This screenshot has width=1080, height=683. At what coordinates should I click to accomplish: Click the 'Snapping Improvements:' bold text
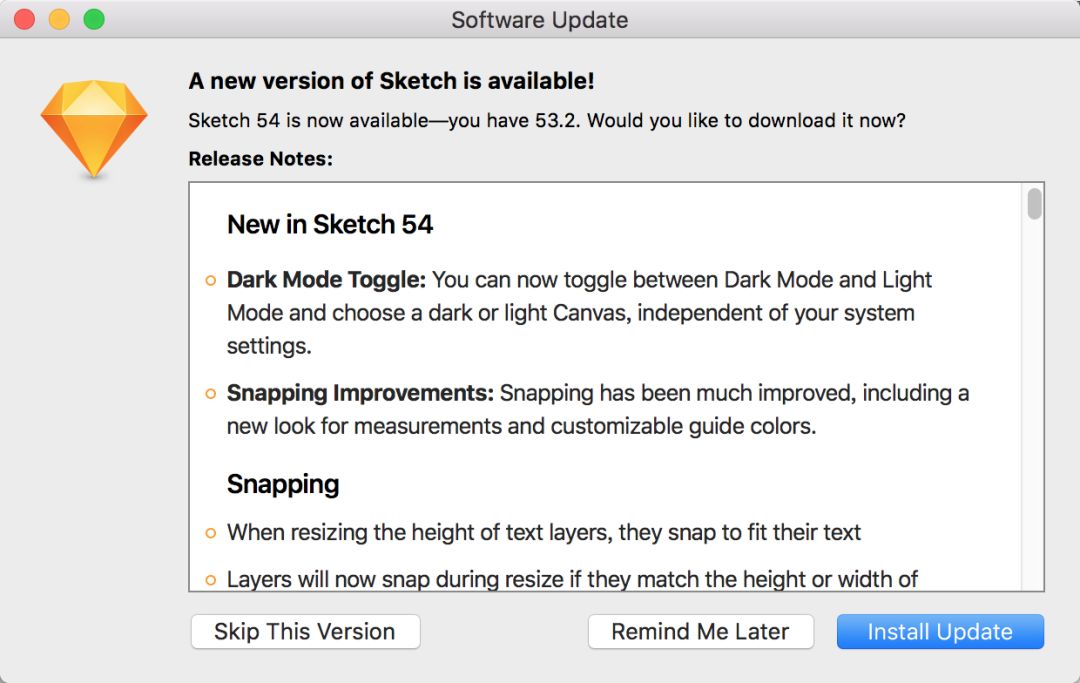(x=360, y=393)
